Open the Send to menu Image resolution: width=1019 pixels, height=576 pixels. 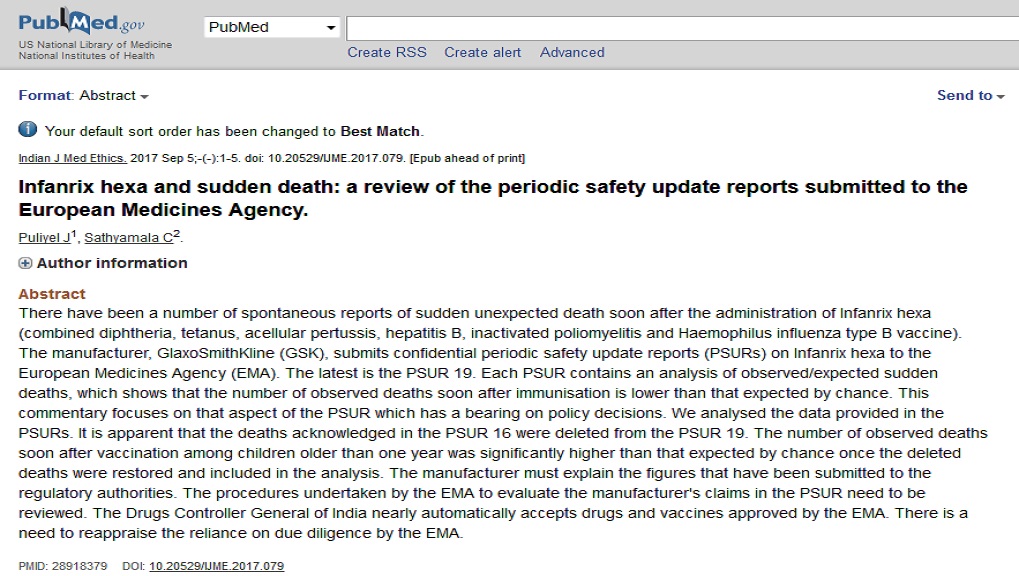971,96
